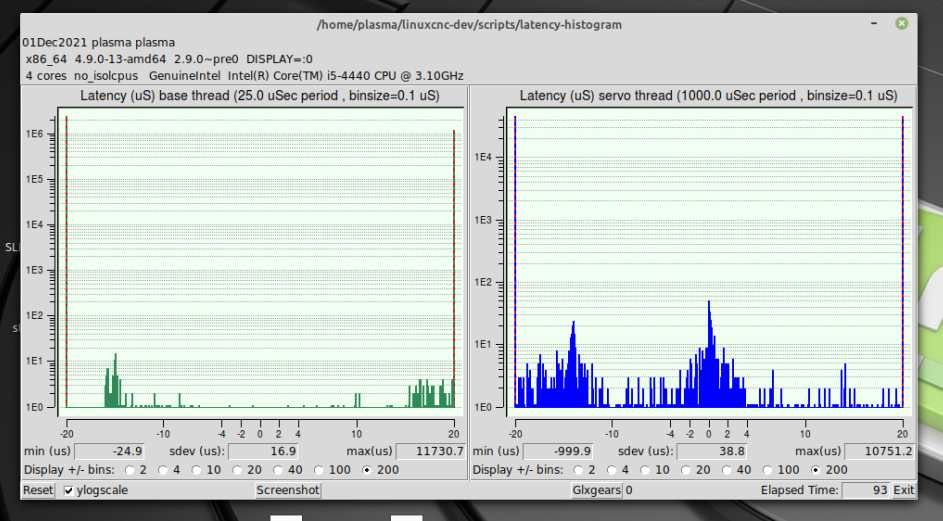This screenshot has height=521, width=943.
Task: Click the Glxgears count value 0
Action: tap(629, 490)
